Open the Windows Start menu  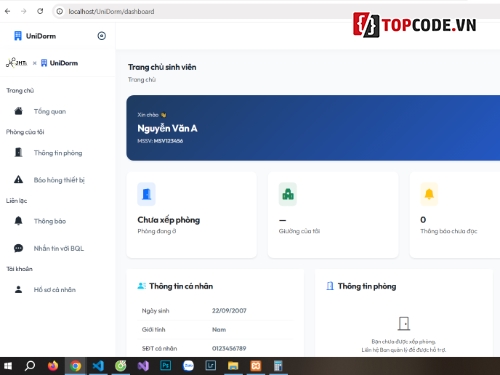pyautogui.click(x=8, y=366)
